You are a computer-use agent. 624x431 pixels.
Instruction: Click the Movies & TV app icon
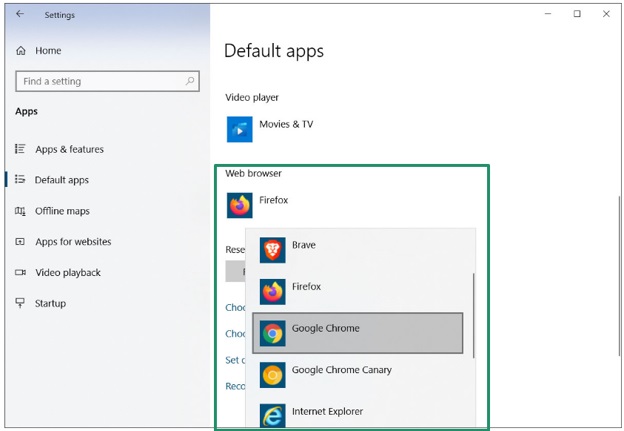click(x=240, y=129)
